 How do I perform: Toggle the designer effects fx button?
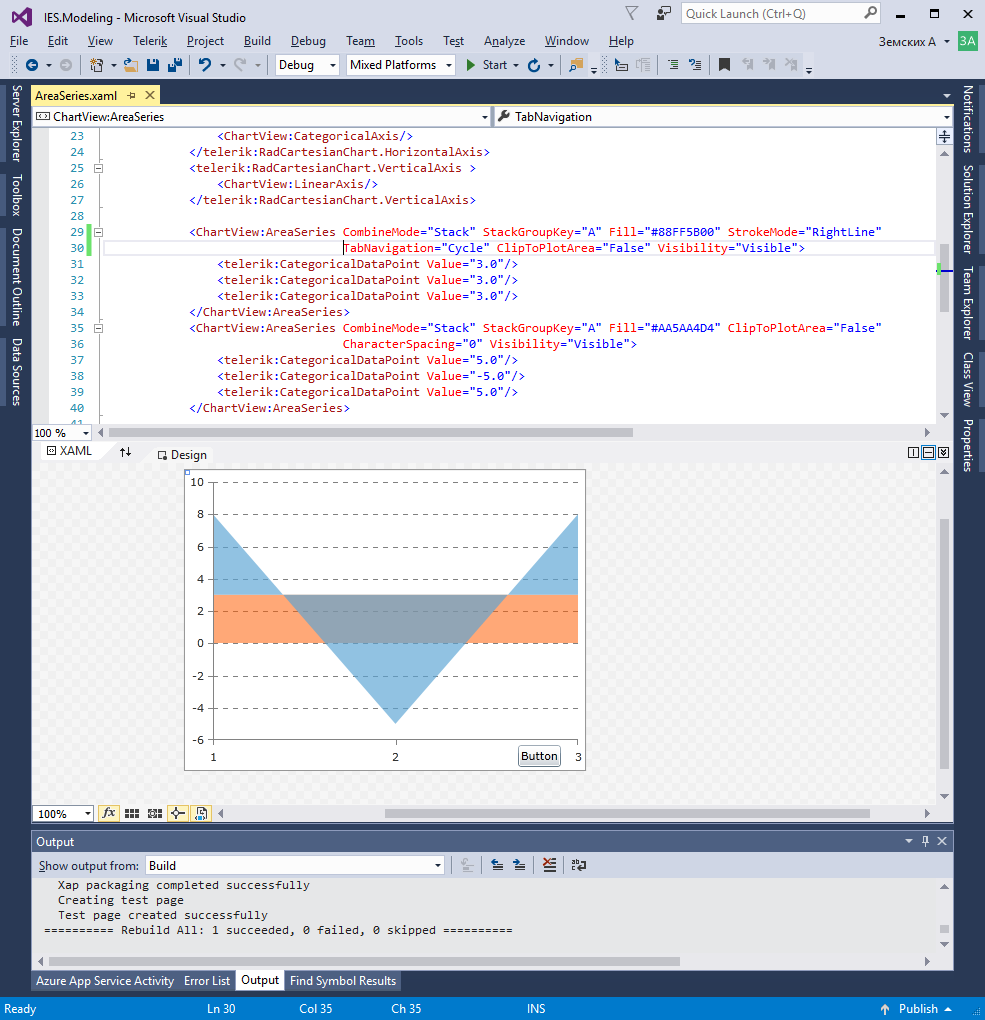[x=109, y=814]
